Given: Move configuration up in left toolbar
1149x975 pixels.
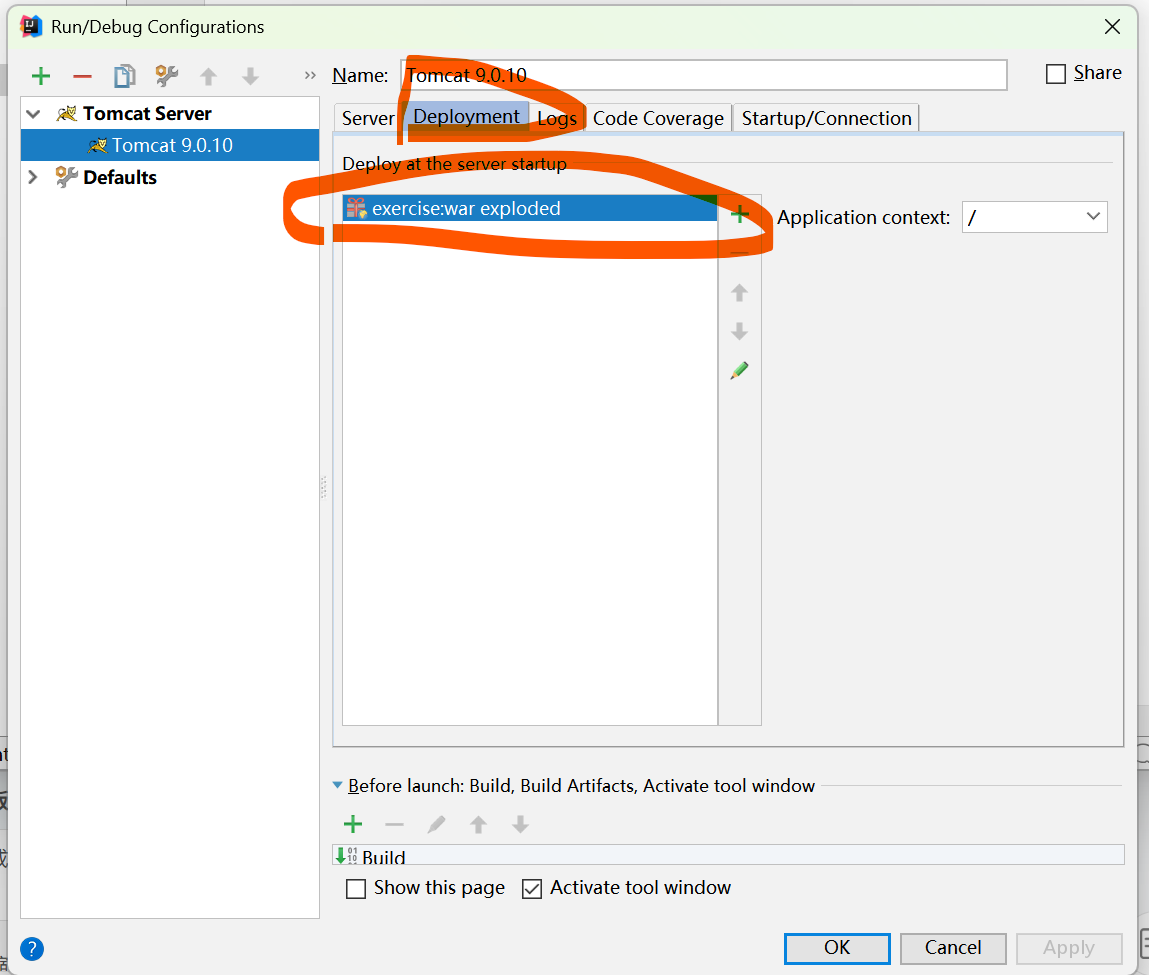Looking at the screenshot, I should coord(208,76).
